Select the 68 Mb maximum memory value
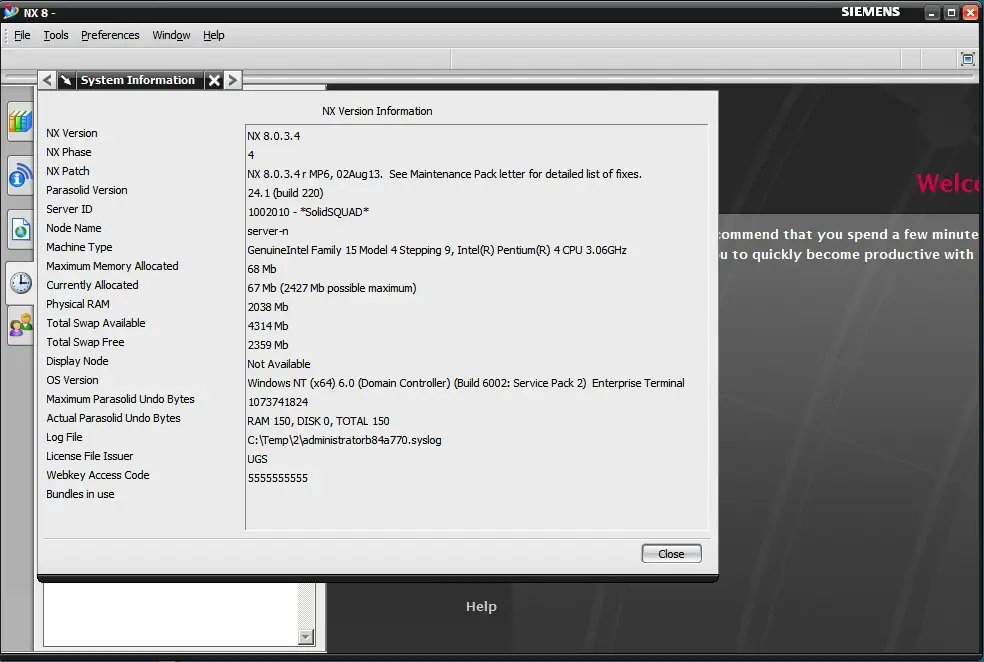 coord(262,269)
